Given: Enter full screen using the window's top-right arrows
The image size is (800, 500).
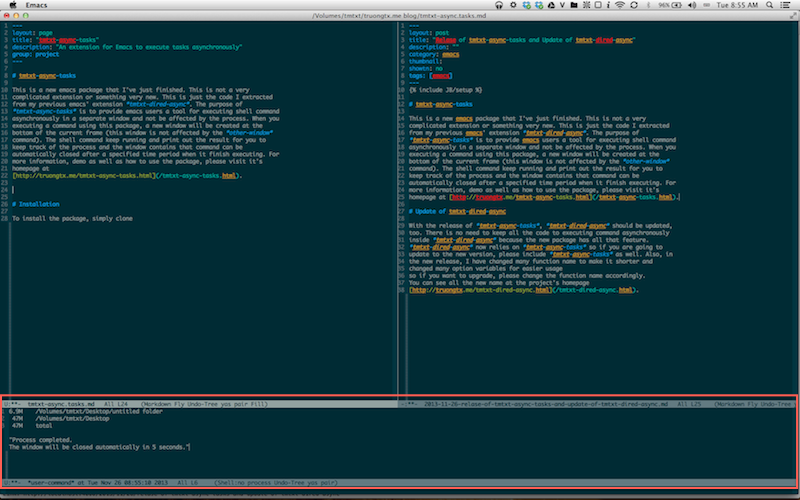Looking at the screenshot, I should [x=791, y=16].
